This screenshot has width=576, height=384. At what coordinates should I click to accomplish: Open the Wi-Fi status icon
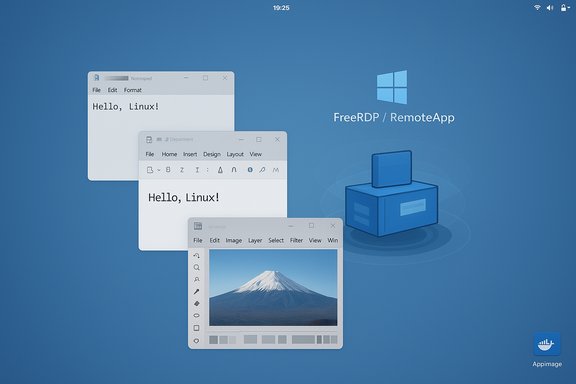537,7
